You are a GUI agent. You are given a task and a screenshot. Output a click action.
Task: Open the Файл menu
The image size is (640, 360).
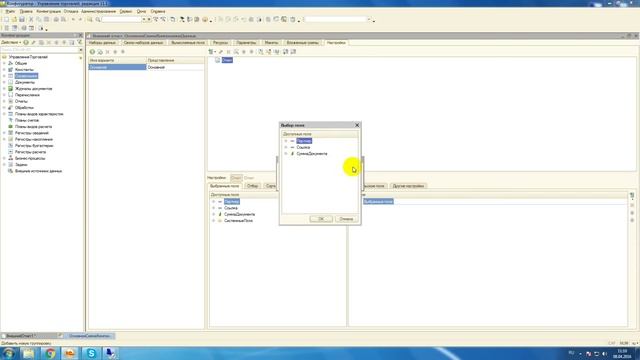point(10,11)
